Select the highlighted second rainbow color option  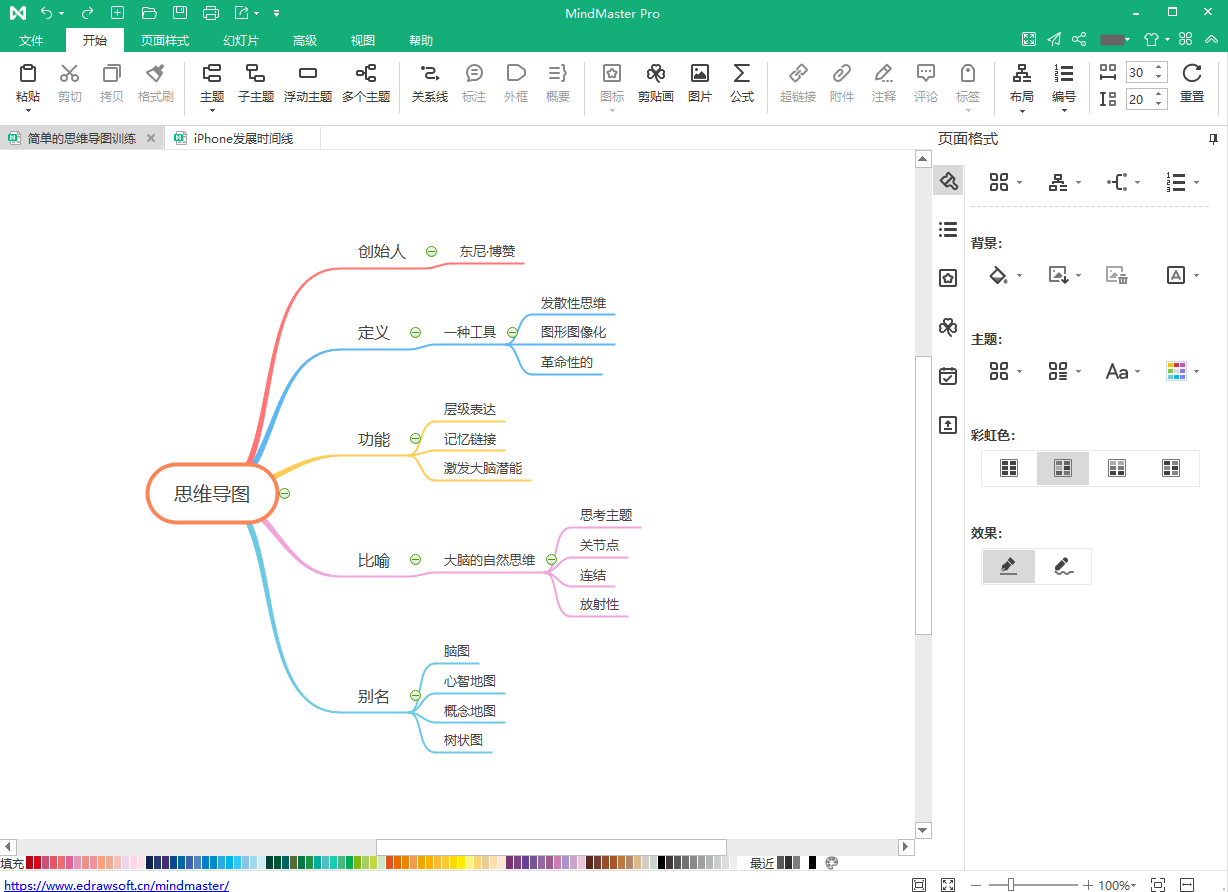(1063, 468)
